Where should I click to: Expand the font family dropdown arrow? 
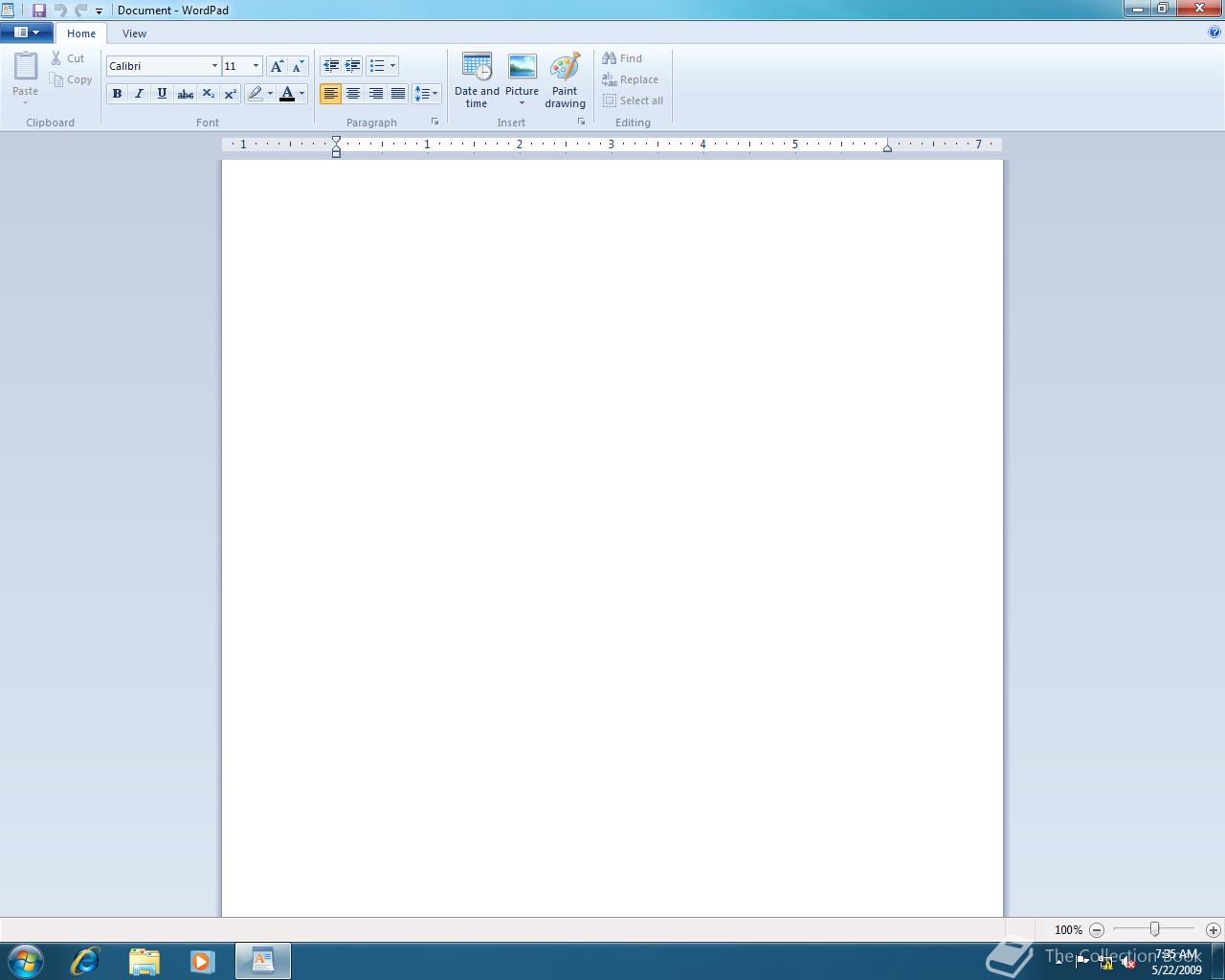(214, 66)
